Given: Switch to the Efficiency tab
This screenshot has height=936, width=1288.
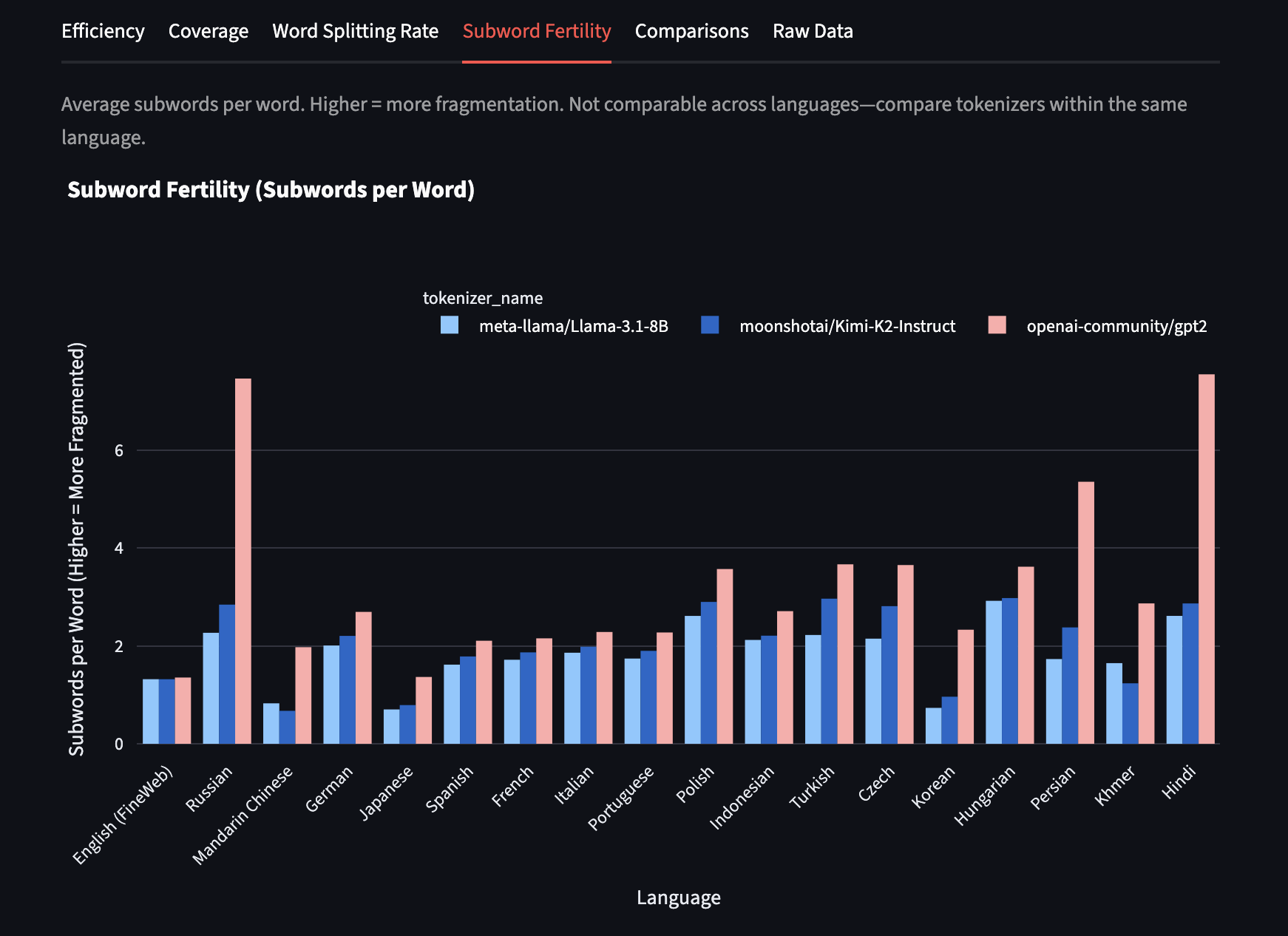Looking at the screenshot, I should coord(103,31).
